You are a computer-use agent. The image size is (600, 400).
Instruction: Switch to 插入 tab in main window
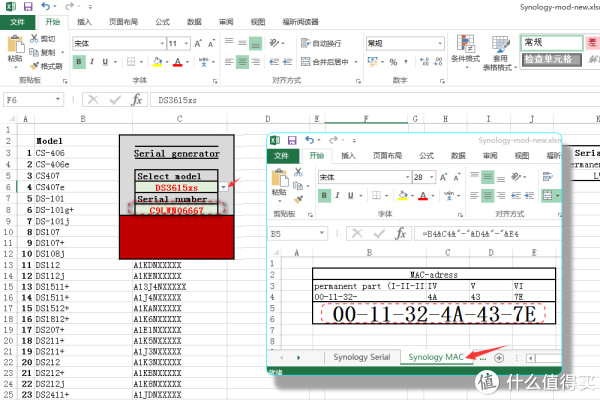pyautogui.click(x=84, y=22)
